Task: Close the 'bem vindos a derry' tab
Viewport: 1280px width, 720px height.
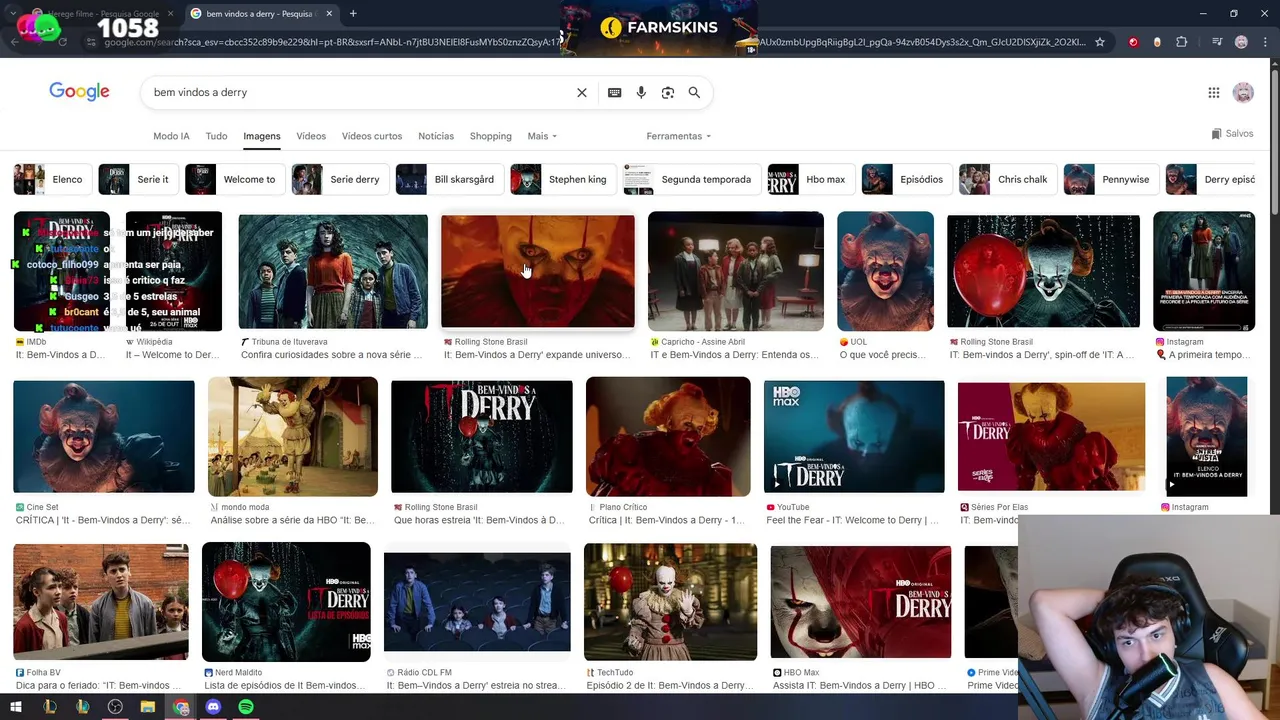Action: pyautogui.click(x=329, y=13)
